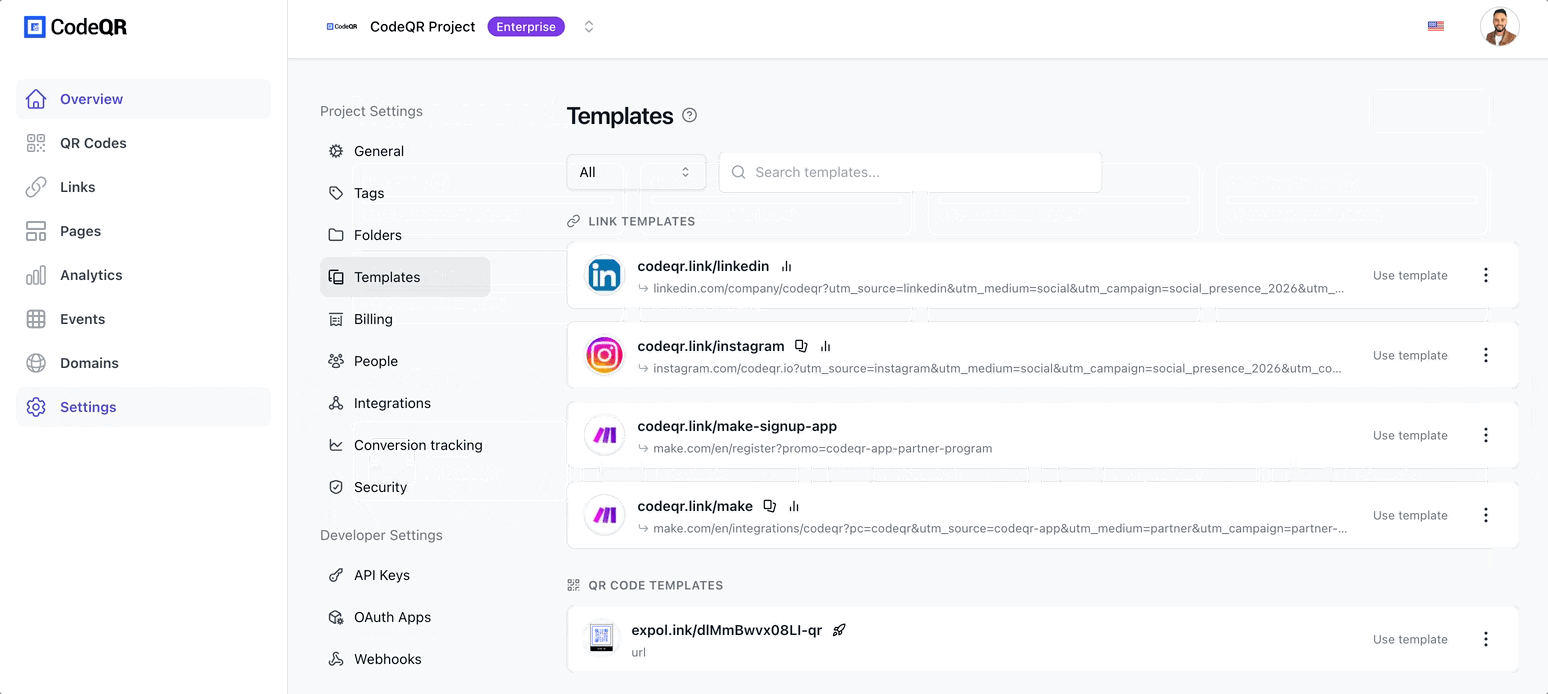Open General project settings

(x=405, y=151)
